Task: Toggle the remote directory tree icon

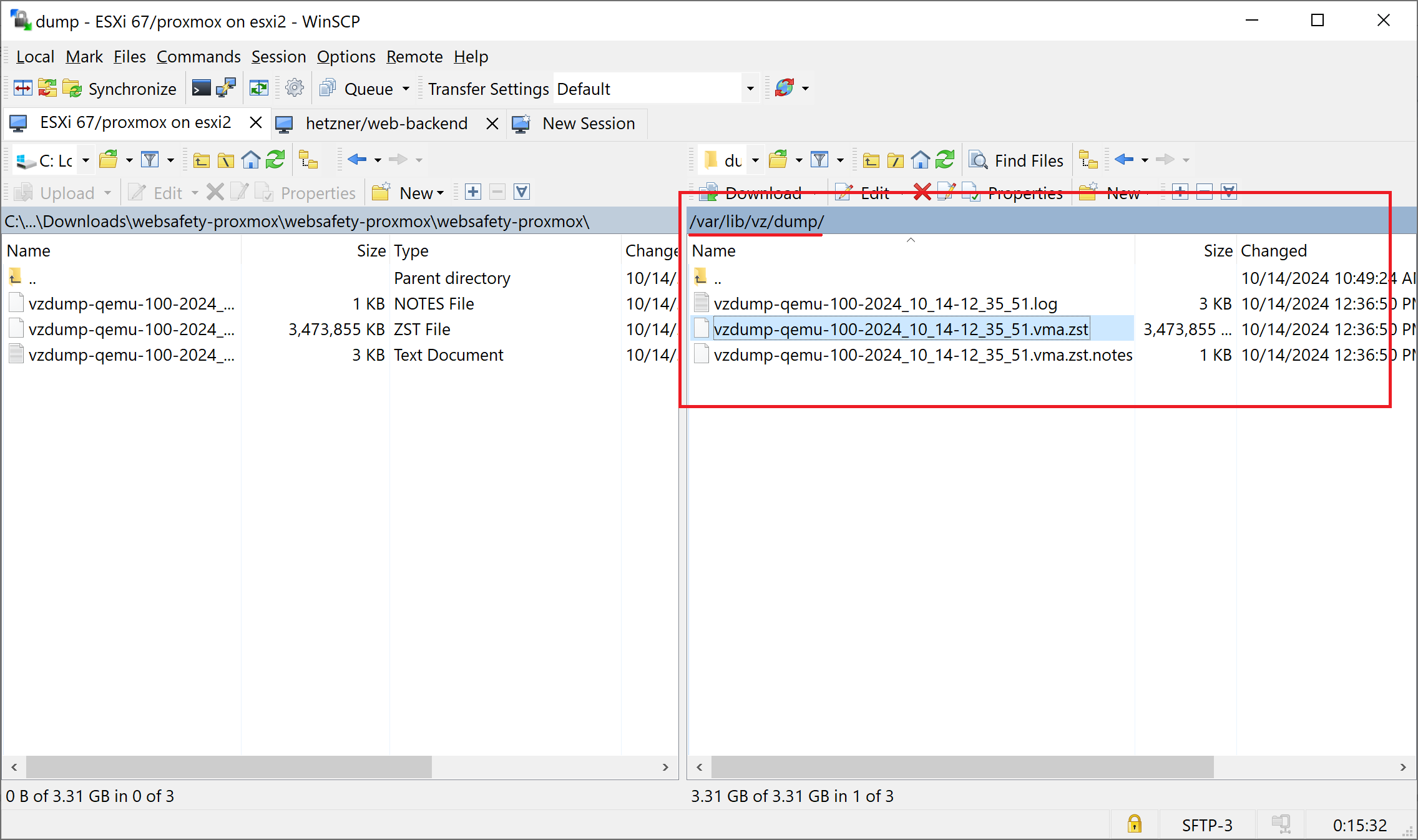Action: click(1089, 160)
